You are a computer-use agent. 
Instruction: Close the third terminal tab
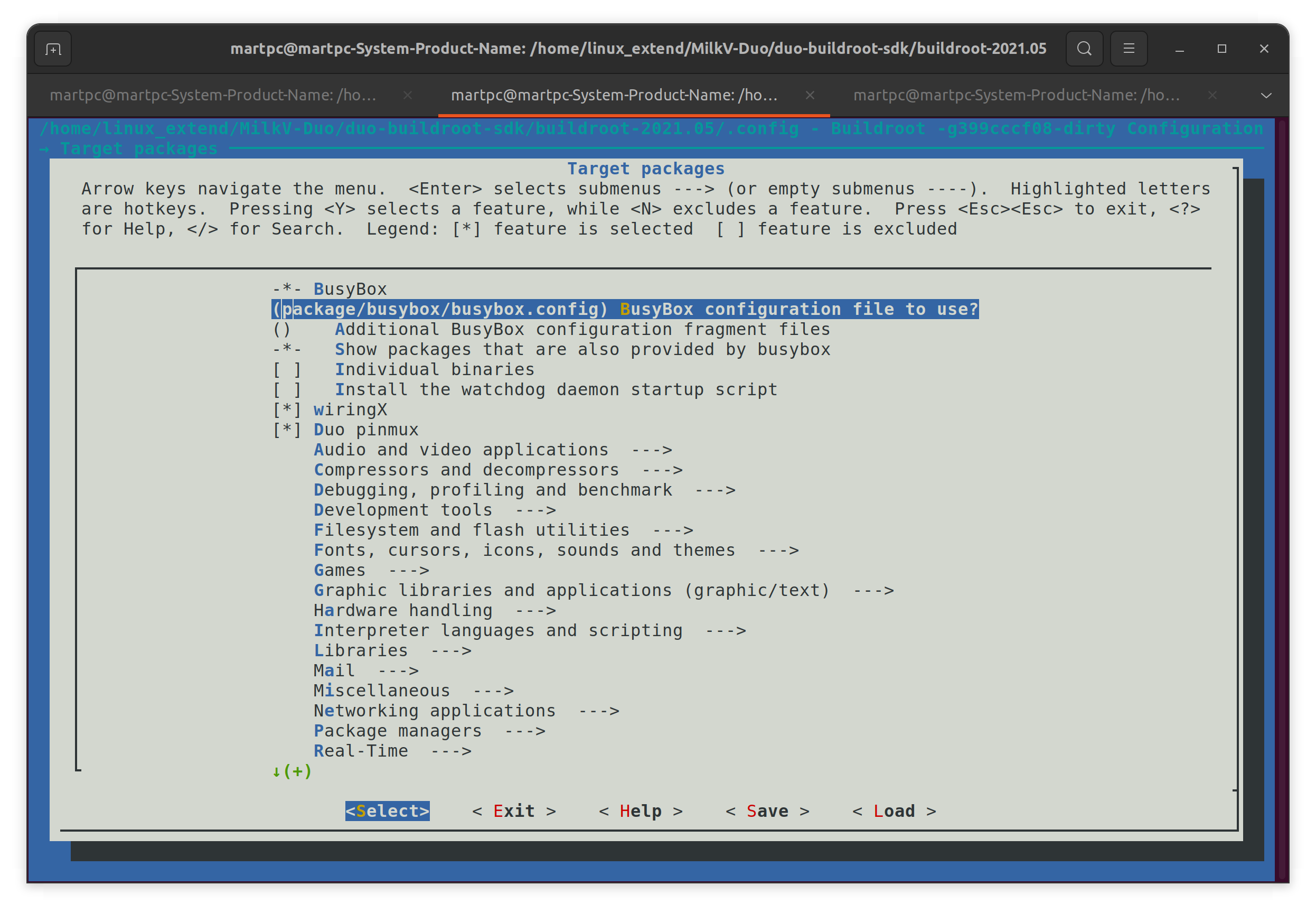(1212, 96)
